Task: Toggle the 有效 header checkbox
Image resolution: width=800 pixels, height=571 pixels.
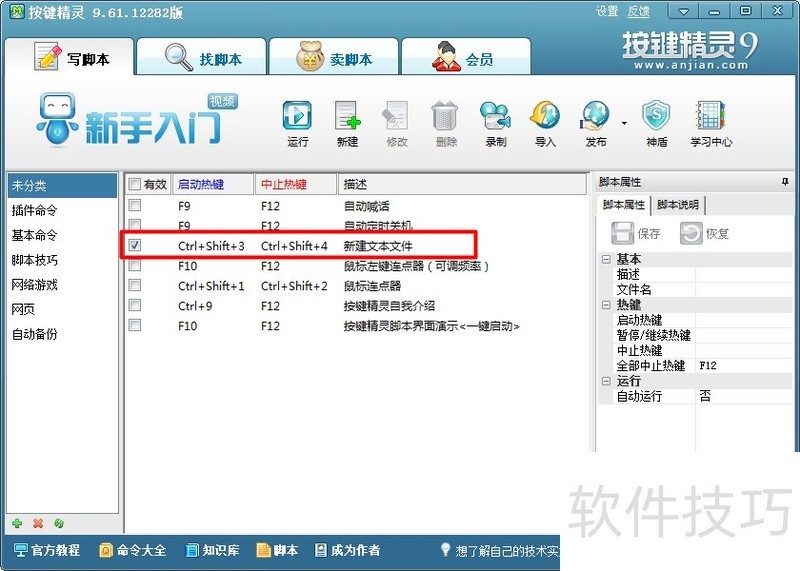Action: (134, 184)
